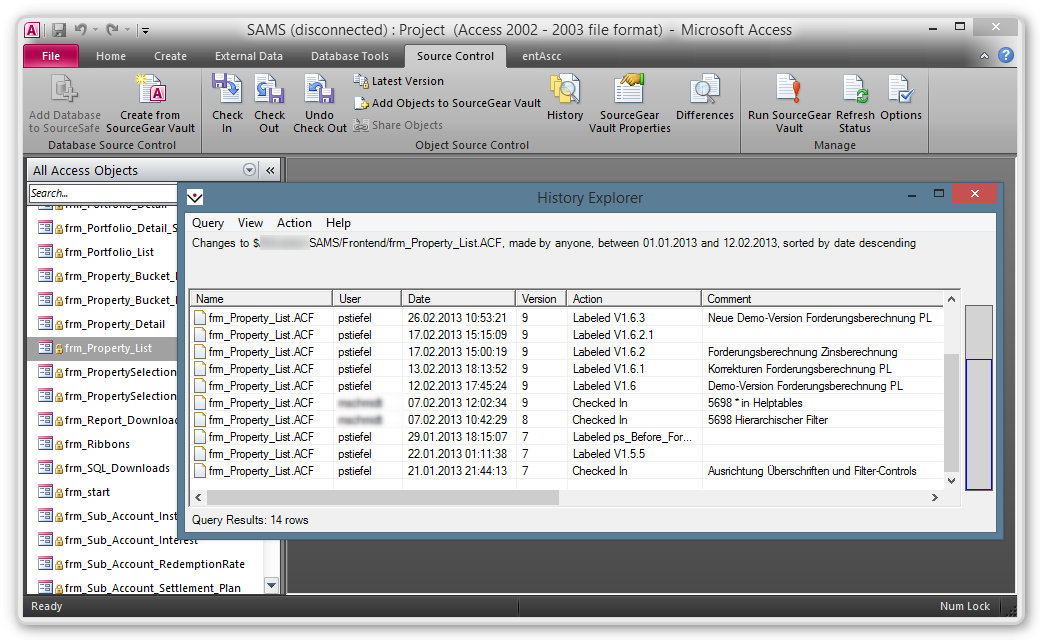Click Create from SourceGear Vault

point(151,103)
